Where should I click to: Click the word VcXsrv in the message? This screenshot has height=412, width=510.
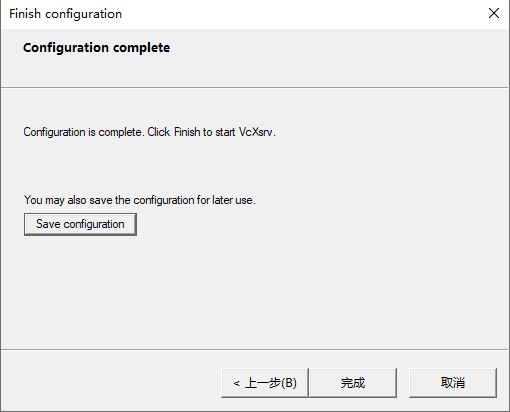pos(256,132)
